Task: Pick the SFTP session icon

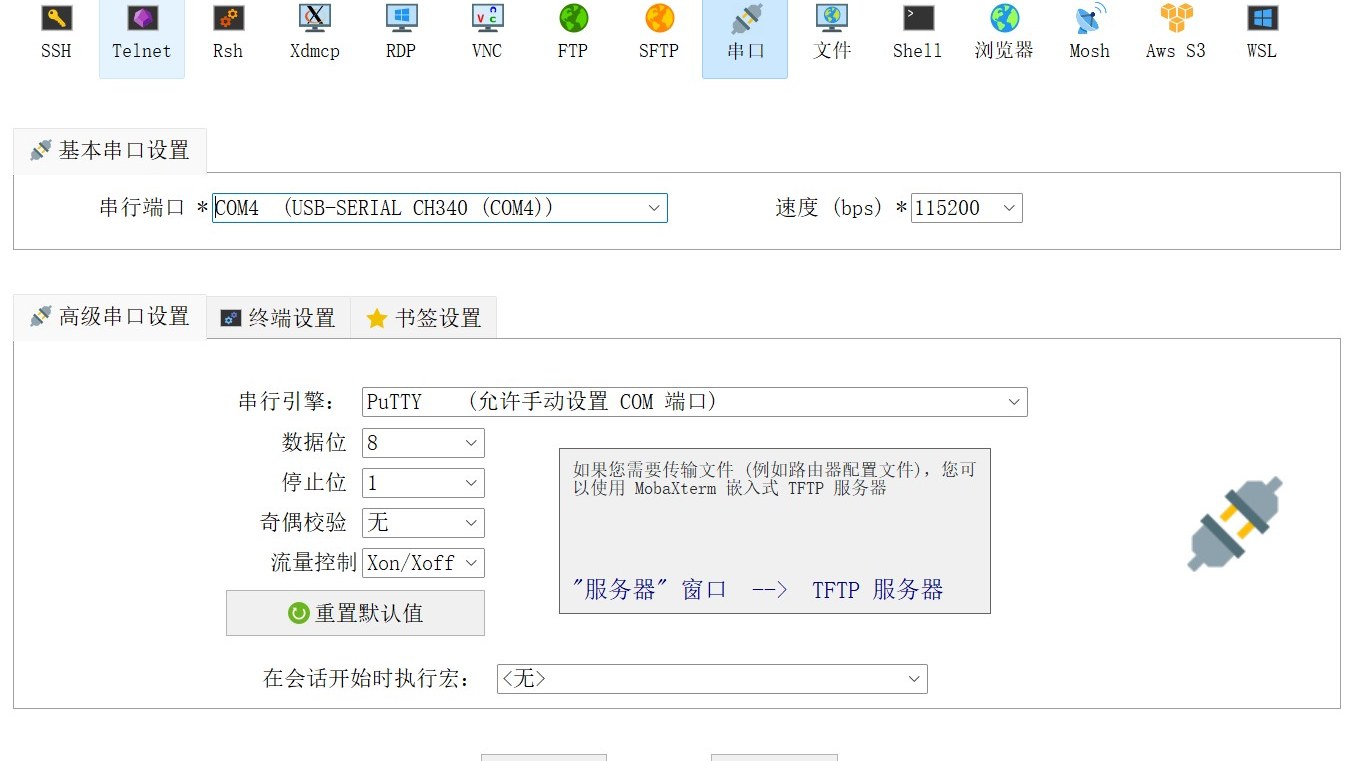Action: [659, 33]
